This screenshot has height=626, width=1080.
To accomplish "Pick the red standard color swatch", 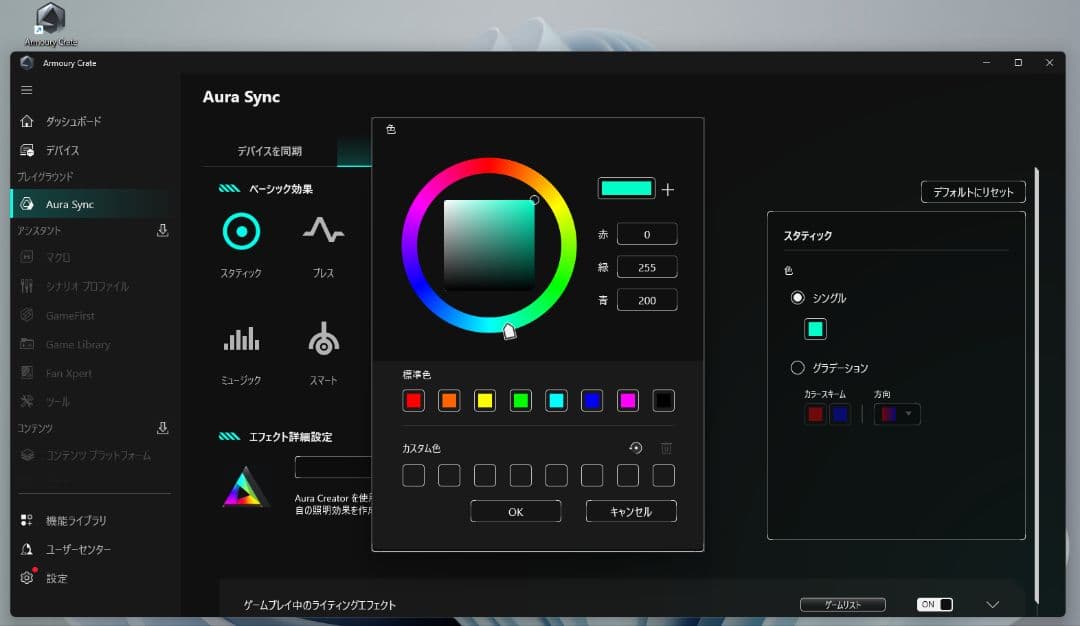I will coord(413,401).
